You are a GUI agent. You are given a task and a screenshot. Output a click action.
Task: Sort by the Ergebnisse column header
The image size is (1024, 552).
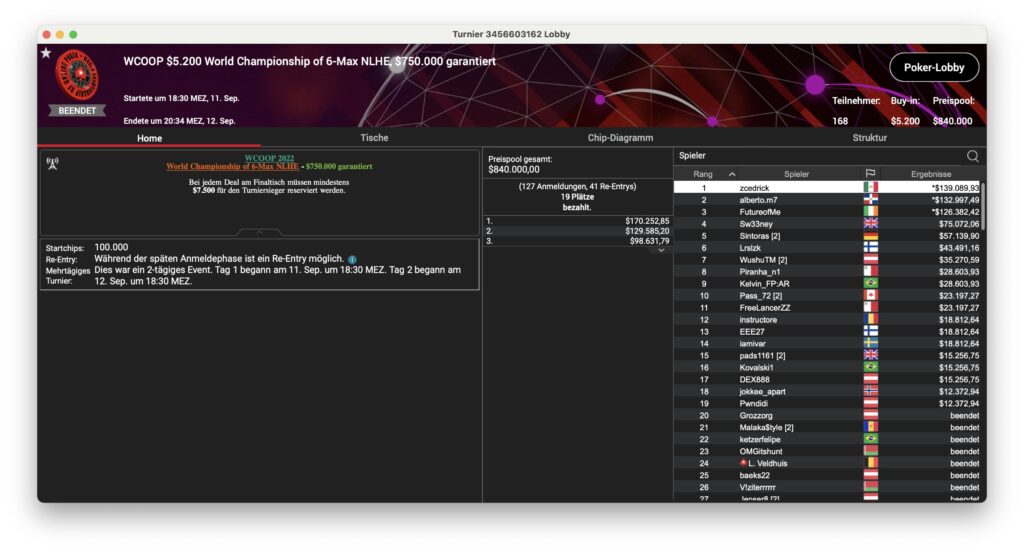click(930, 174)
